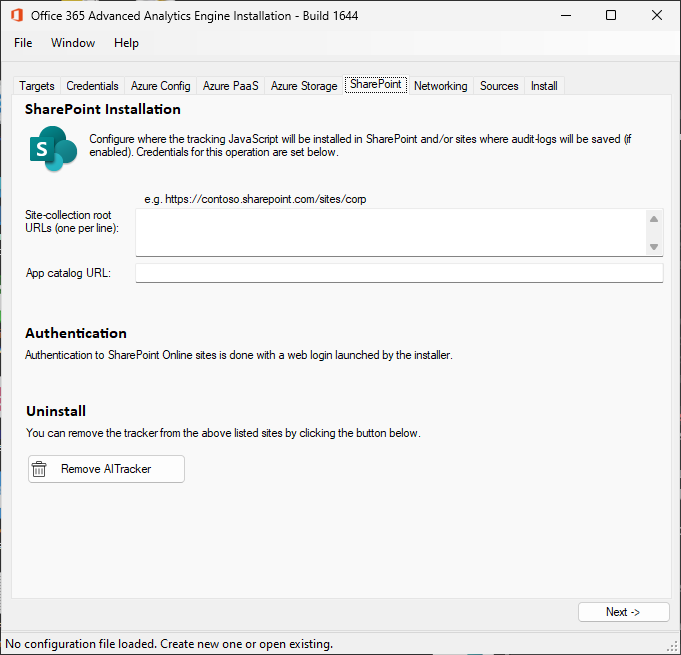This screenshot has height=655, width=681.
Task: Switch to the Sources tab
Action: (499, 86)
